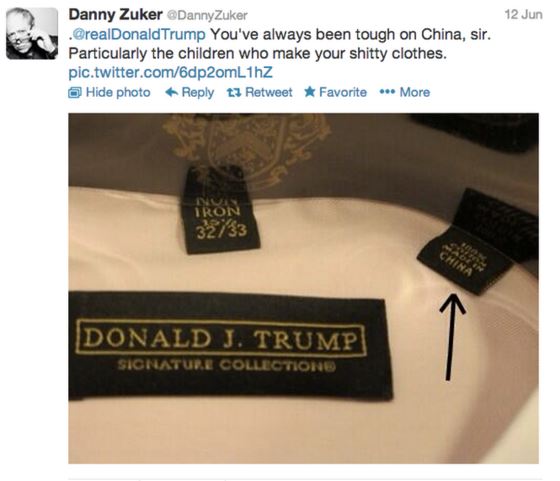Click the Donald J. Trump label in photo
This screenshot has height=481, width=560.
230,346
